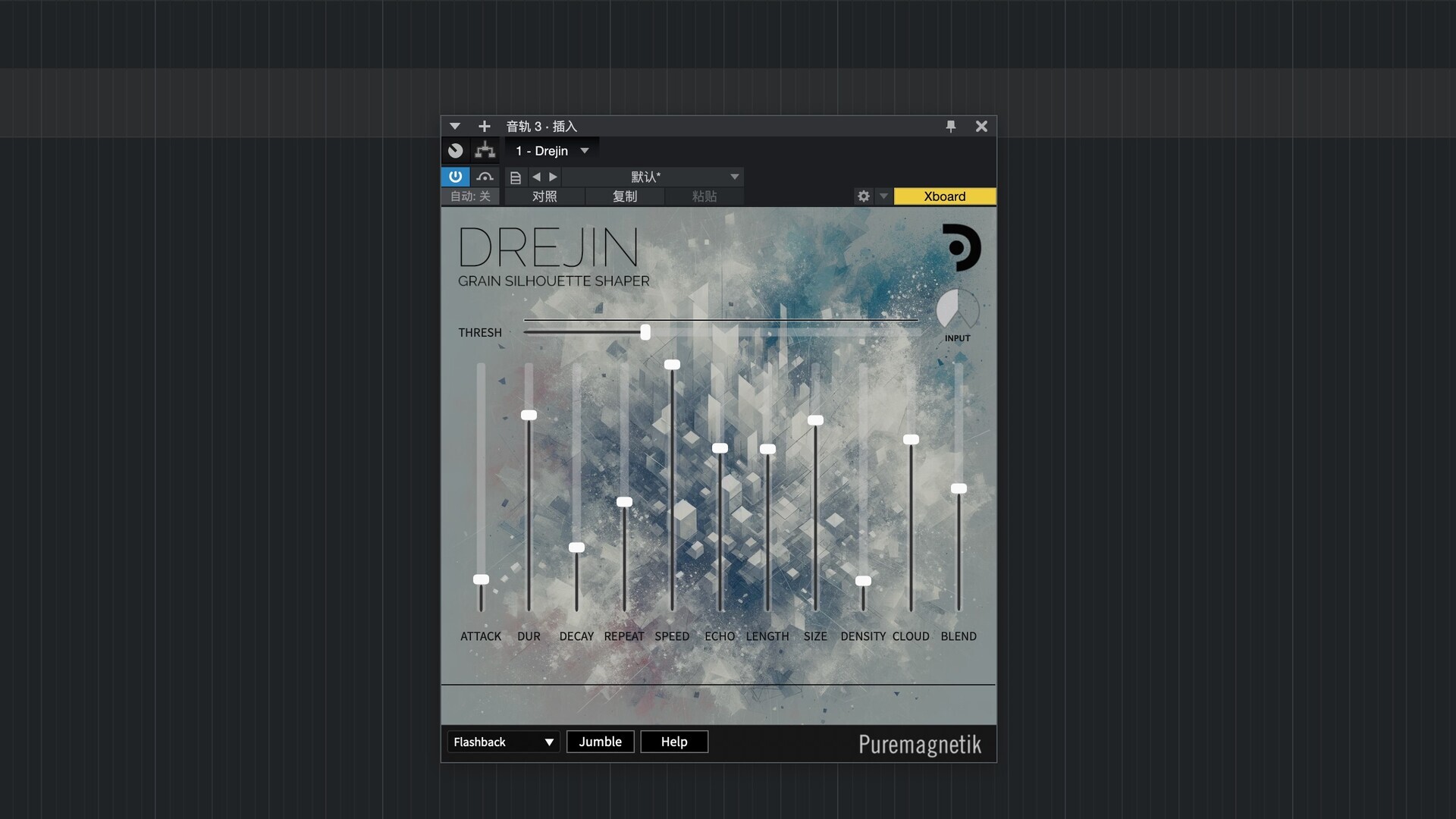Viewport: 1456px width, 819px height.
Task: Click the GRAIN SILHOUETTE SHAPER subtitle
Action: point(554,281)
